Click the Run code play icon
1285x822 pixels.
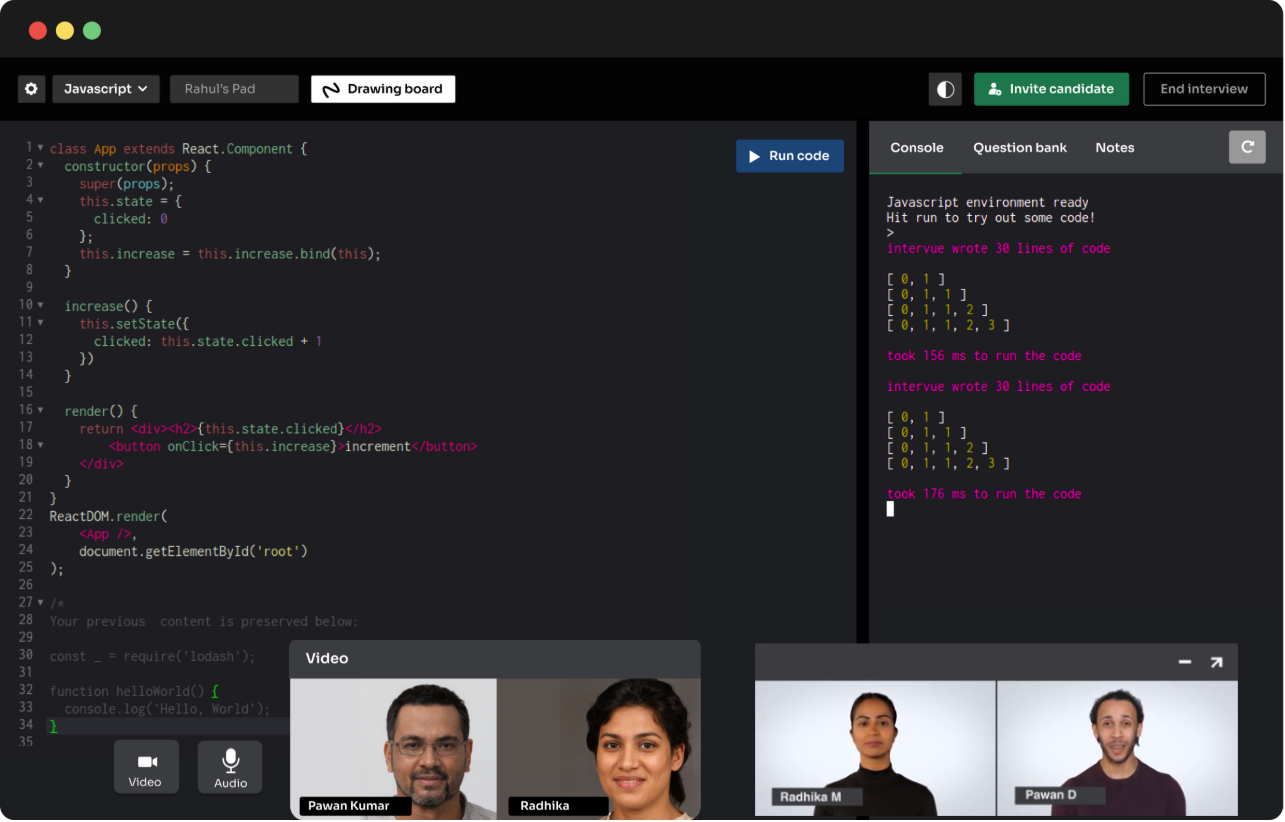(753, 155)
